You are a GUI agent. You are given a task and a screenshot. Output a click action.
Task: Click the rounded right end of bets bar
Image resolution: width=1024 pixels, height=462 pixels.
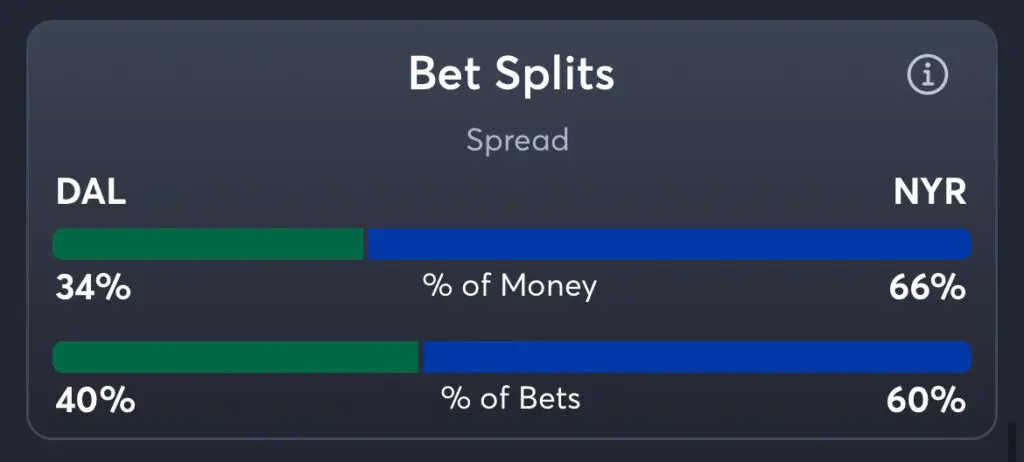[964, 357]
